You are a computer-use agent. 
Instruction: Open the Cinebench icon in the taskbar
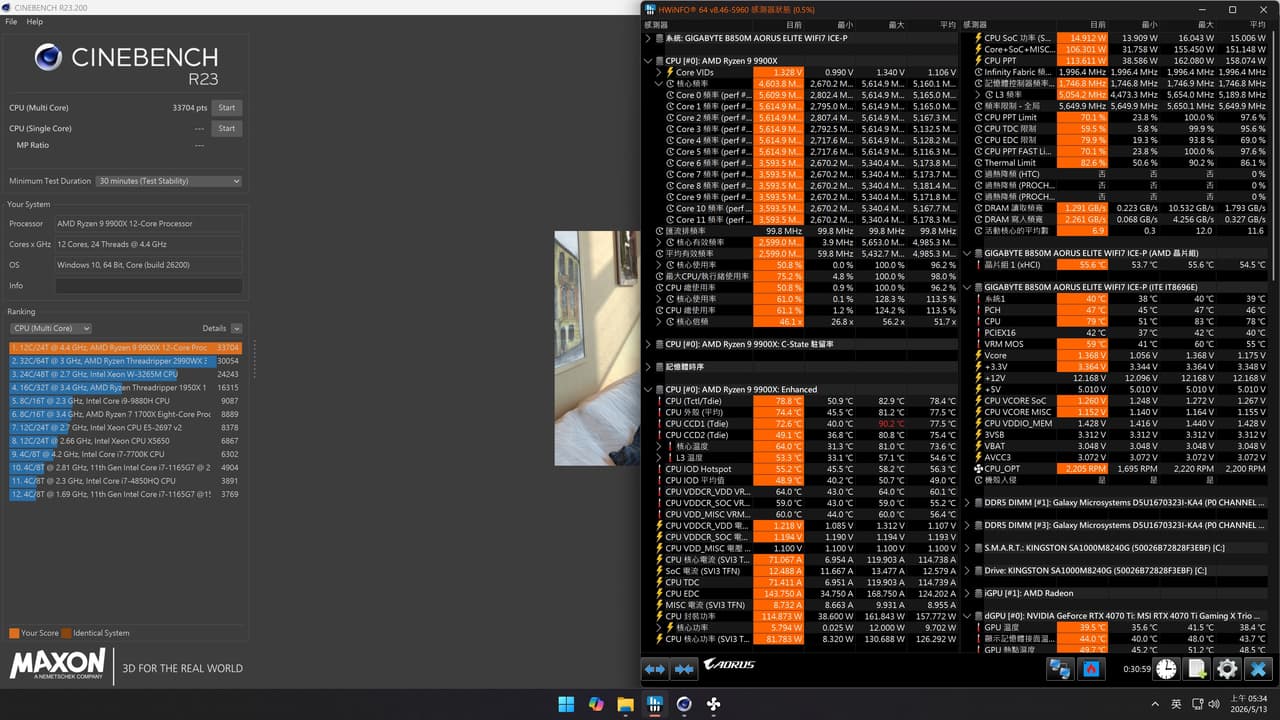click(x=684, y=704)
